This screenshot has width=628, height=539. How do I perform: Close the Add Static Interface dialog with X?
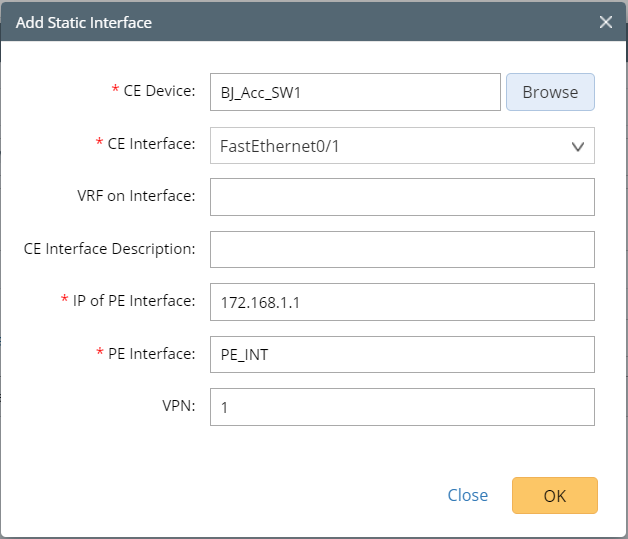[x=605, y=22]
